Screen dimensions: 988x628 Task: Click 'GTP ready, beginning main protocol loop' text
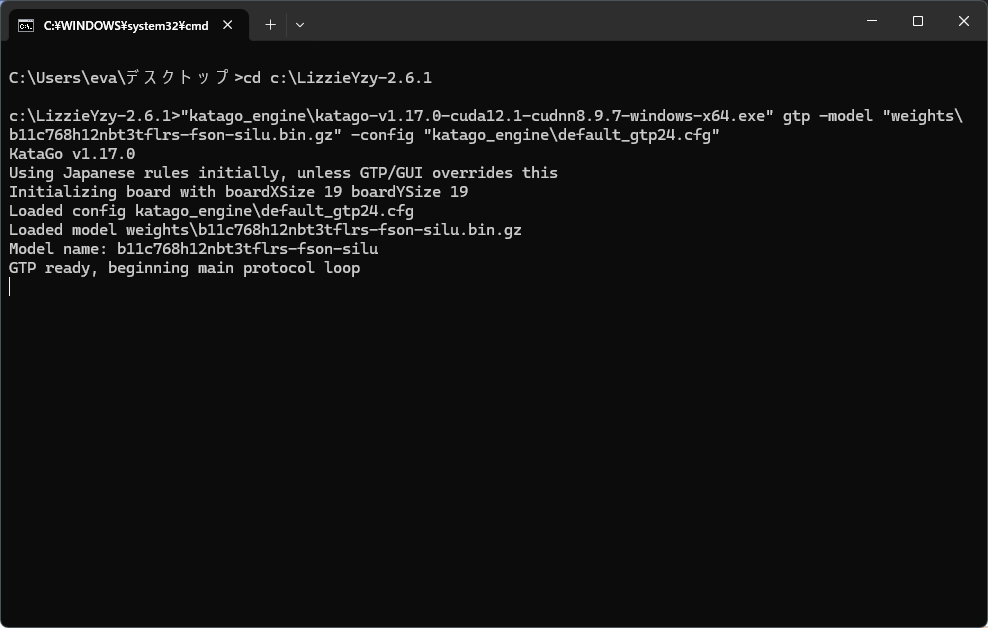pos(185,268)
